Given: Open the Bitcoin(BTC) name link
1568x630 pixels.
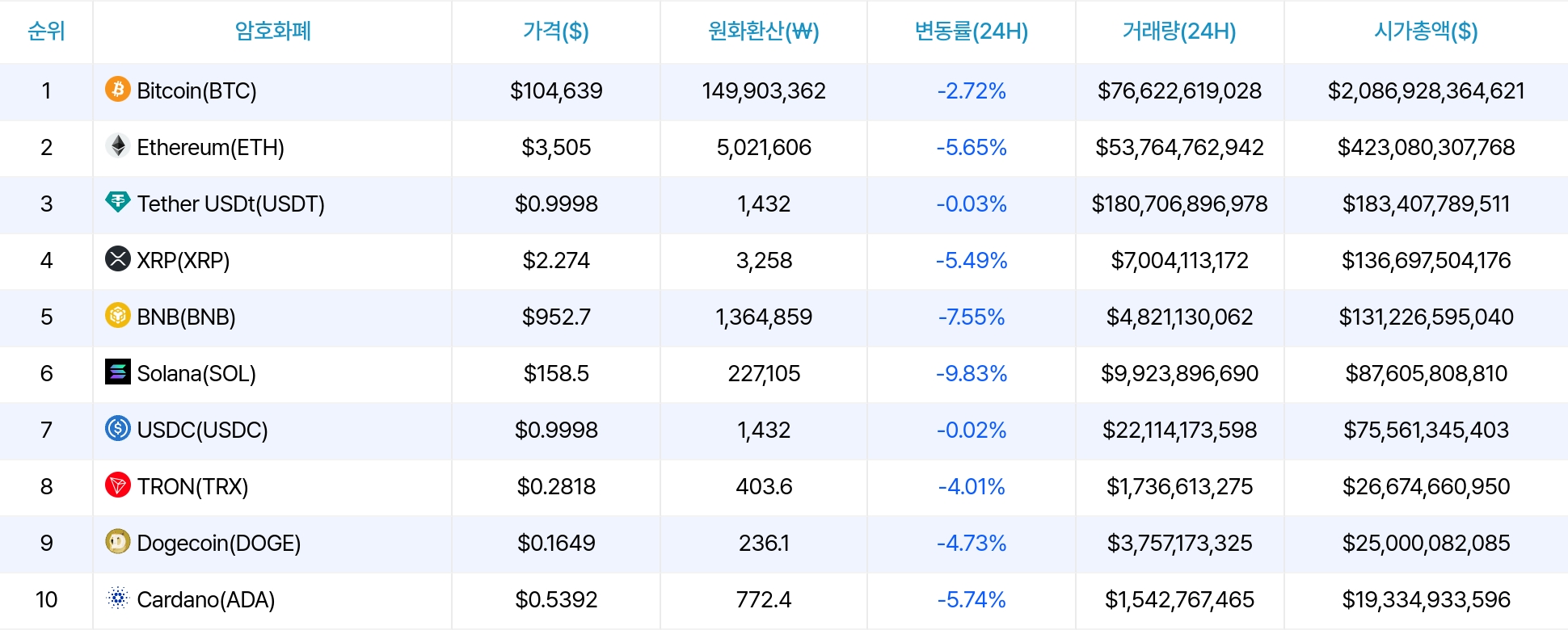Looking at the screenshot, I should point(196,90).
